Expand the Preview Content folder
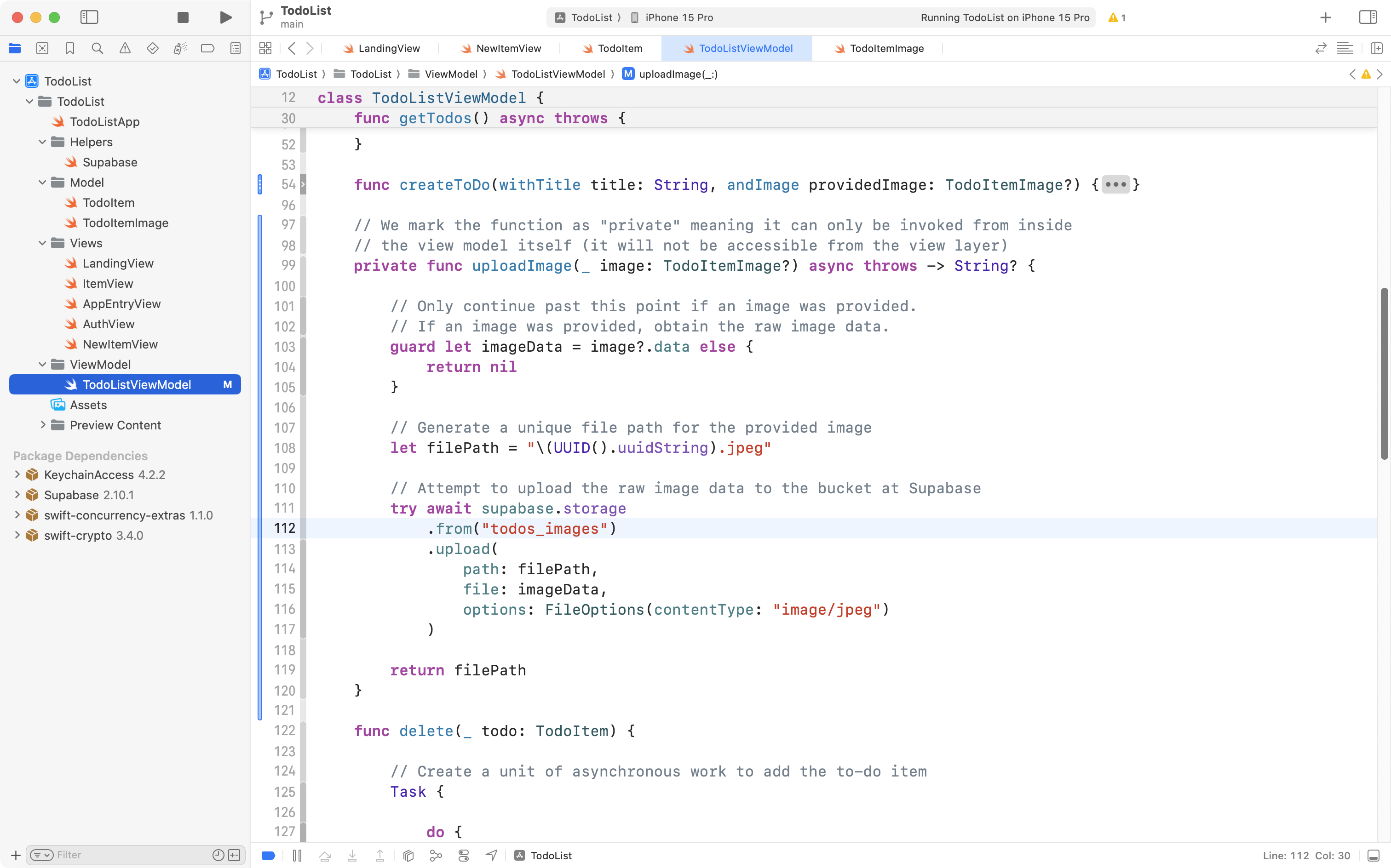 tap(42, 425)
